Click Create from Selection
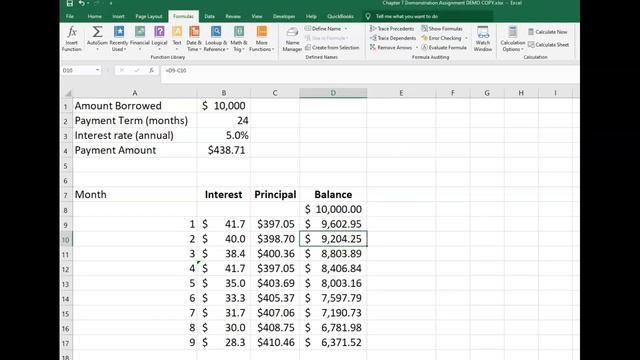The image size is (640, 360). point(332,47)
